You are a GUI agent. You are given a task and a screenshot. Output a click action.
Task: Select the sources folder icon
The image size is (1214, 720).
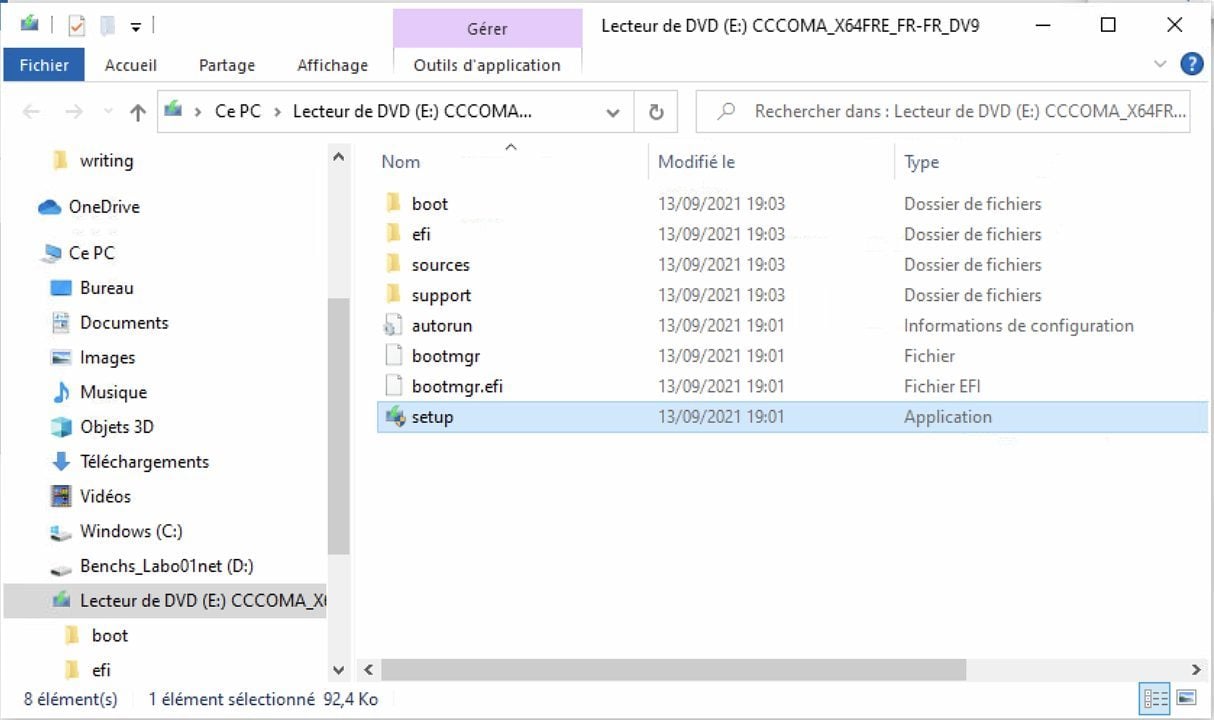click(393, 264)
